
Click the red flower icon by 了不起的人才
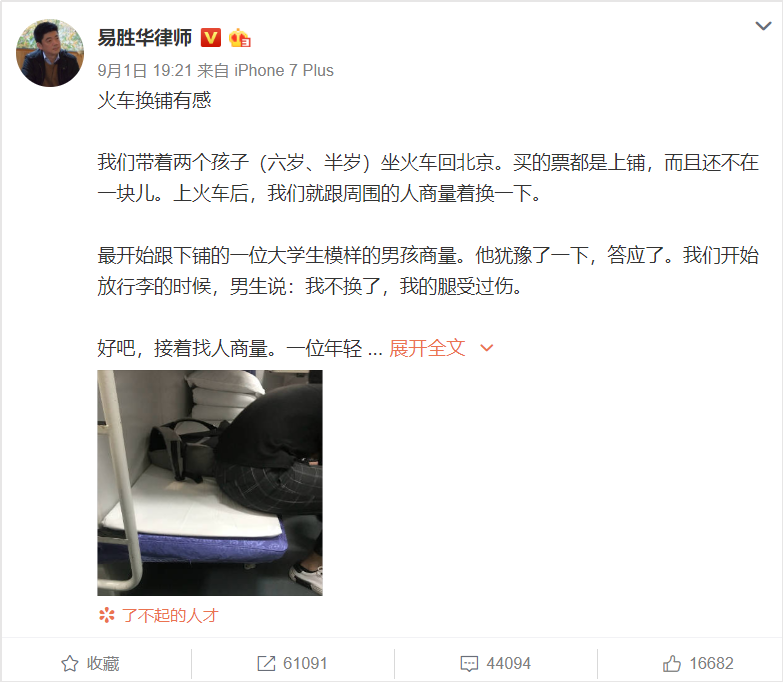[x=106, y=616]
